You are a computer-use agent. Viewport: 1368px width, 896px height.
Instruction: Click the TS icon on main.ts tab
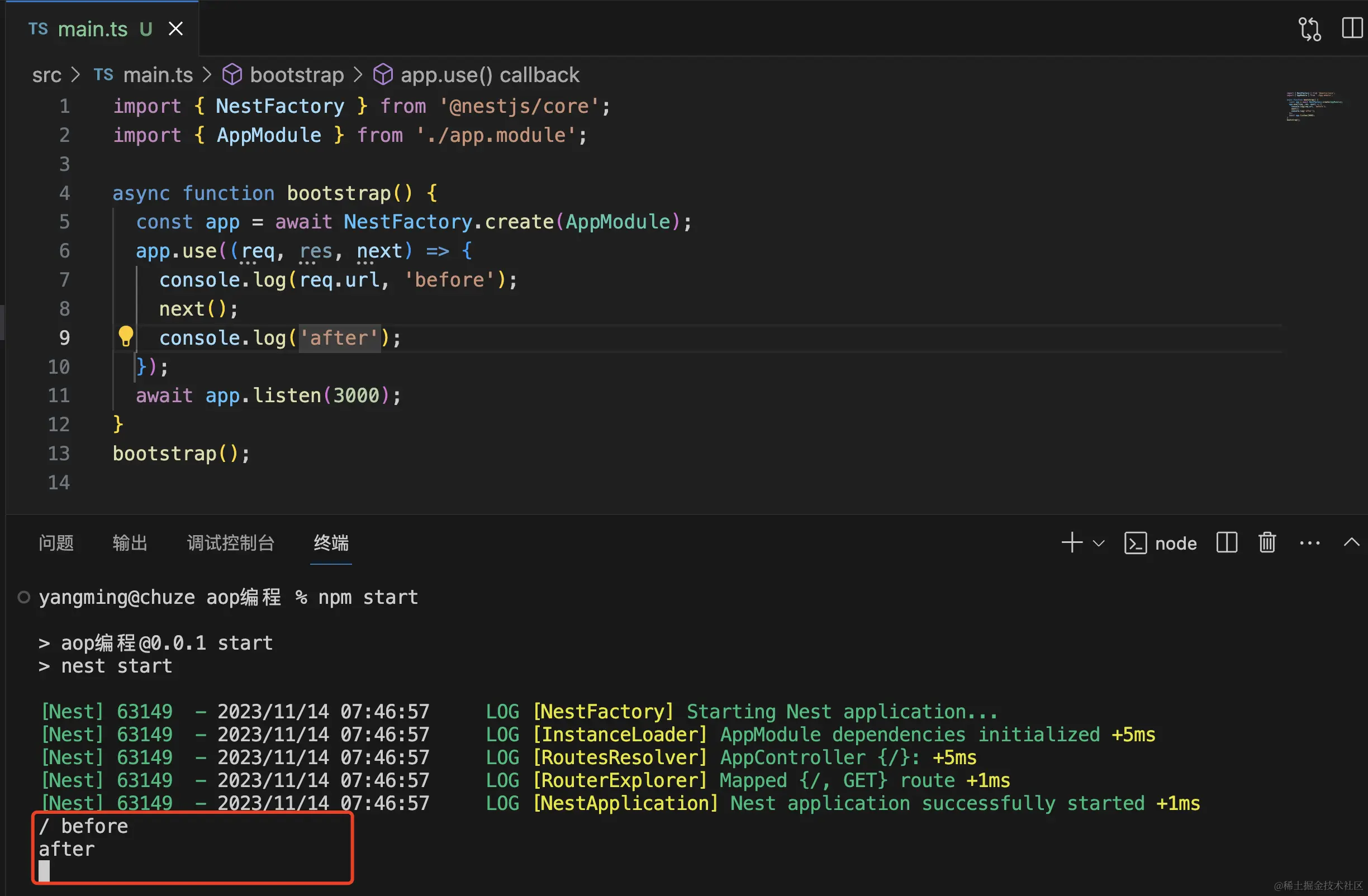[38, 28]
